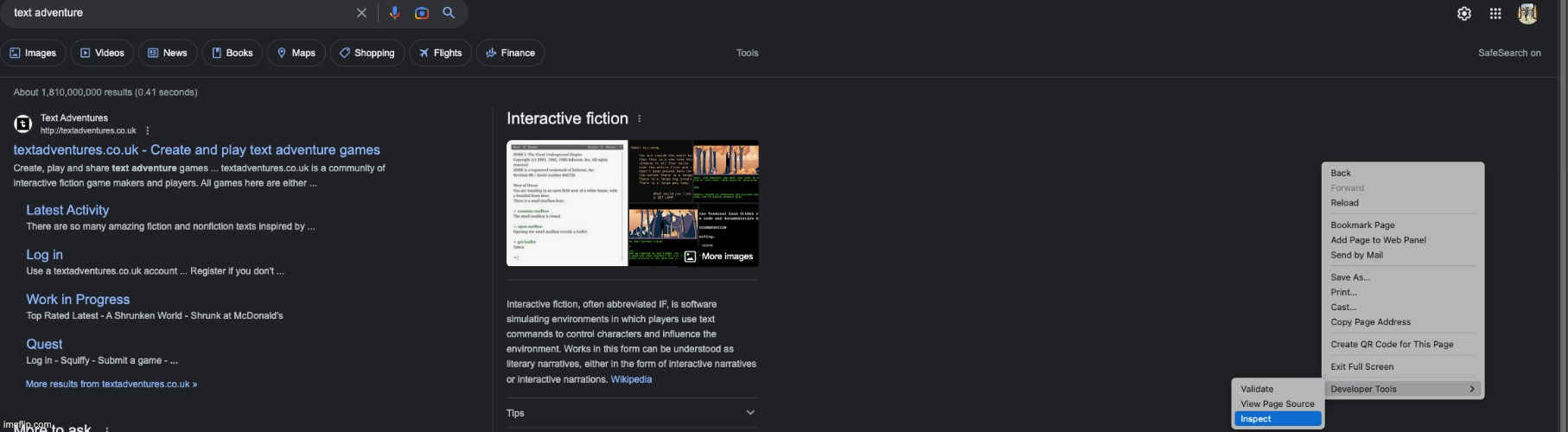Open the Developer Tools submenu arrow
Viewport: 1568px width, 432px height.
click(1472, 389)
